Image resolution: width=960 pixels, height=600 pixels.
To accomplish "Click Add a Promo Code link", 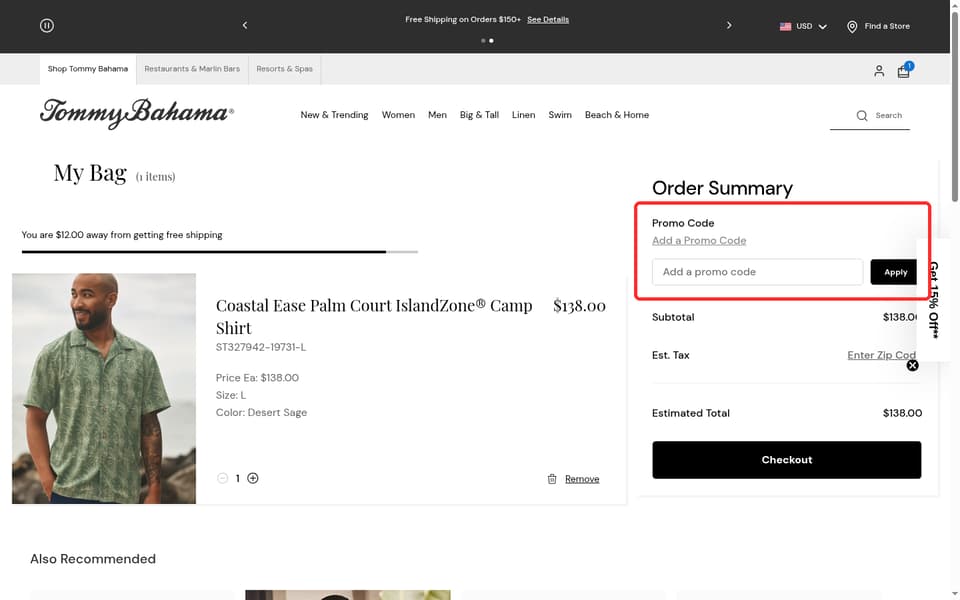I will (x=699, y=241).
